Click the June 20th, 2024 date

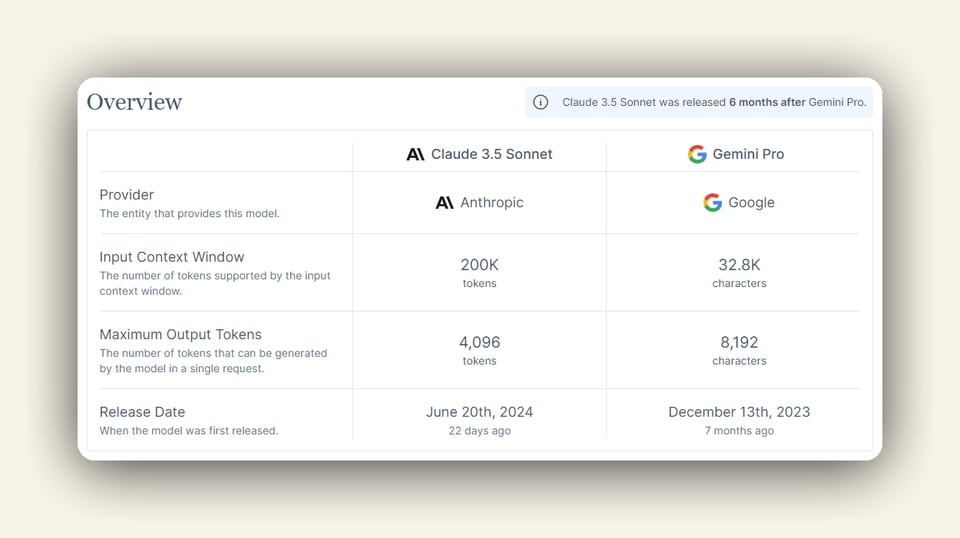[479, 412]
